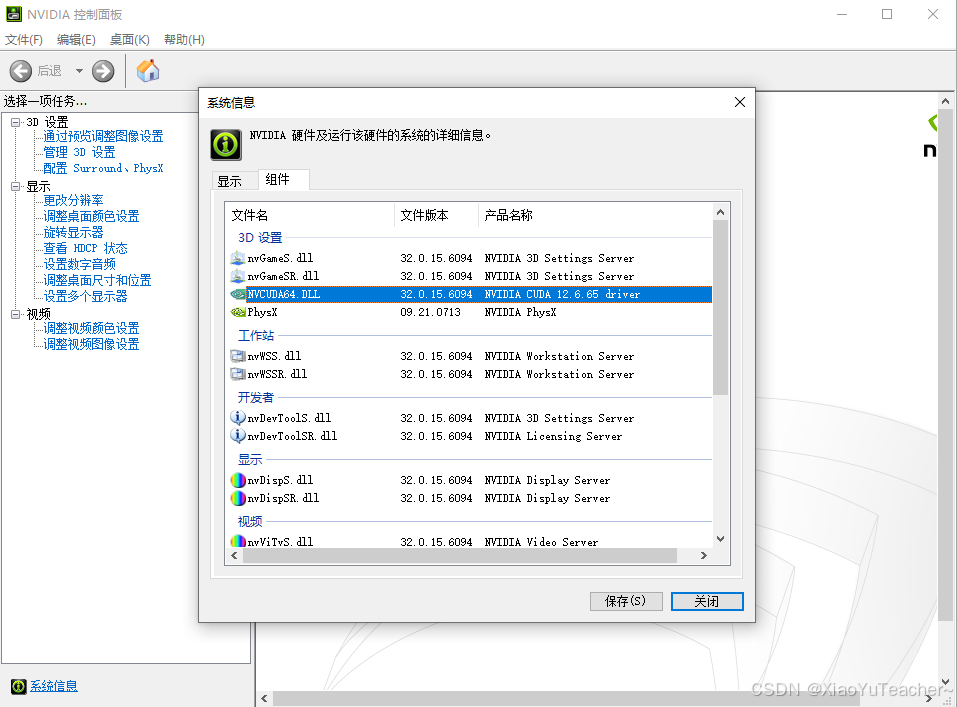This screenshot has width=957, height=707.
Task: Open 配置 Surround、PhysX task
Action: [x=103, y=168]
